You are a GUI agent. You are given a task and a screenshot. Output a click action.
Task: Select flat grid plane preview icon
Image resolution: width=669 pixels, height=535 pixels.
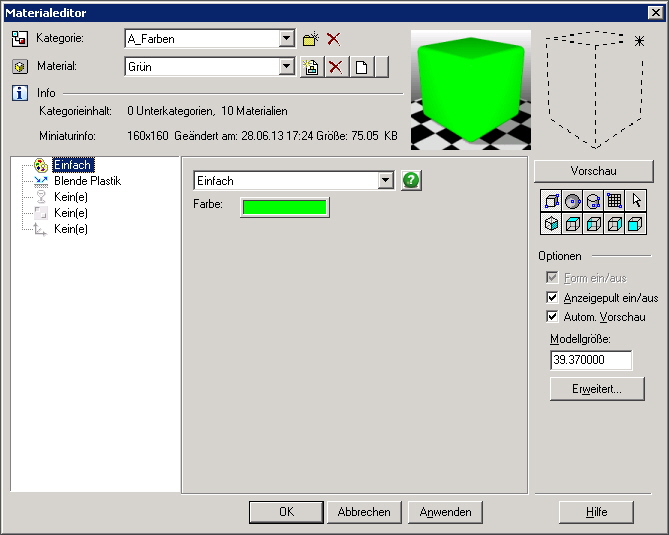click(x=614, y=201)
